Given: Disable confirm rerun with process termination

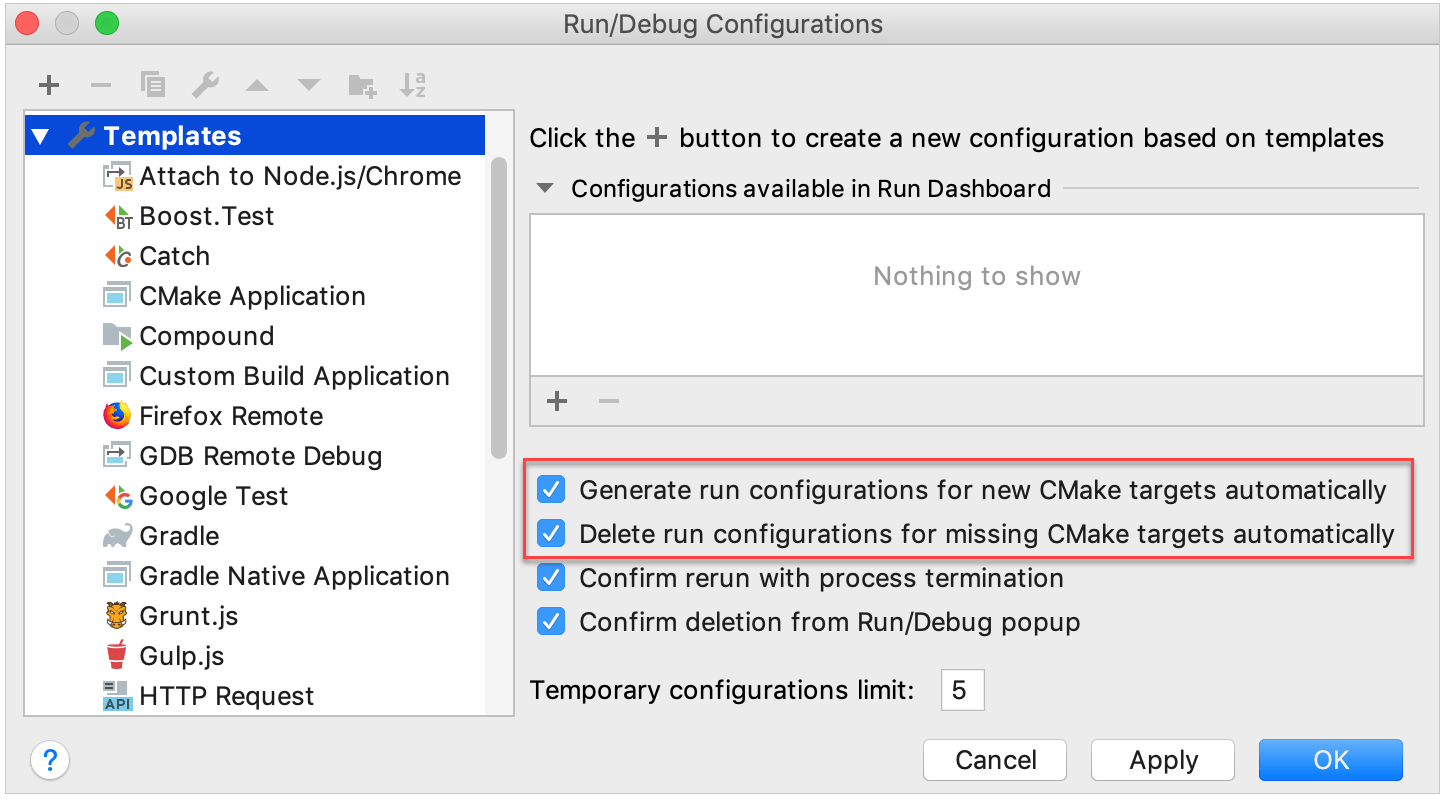Looking at the screenshot, I should point(550,577).
